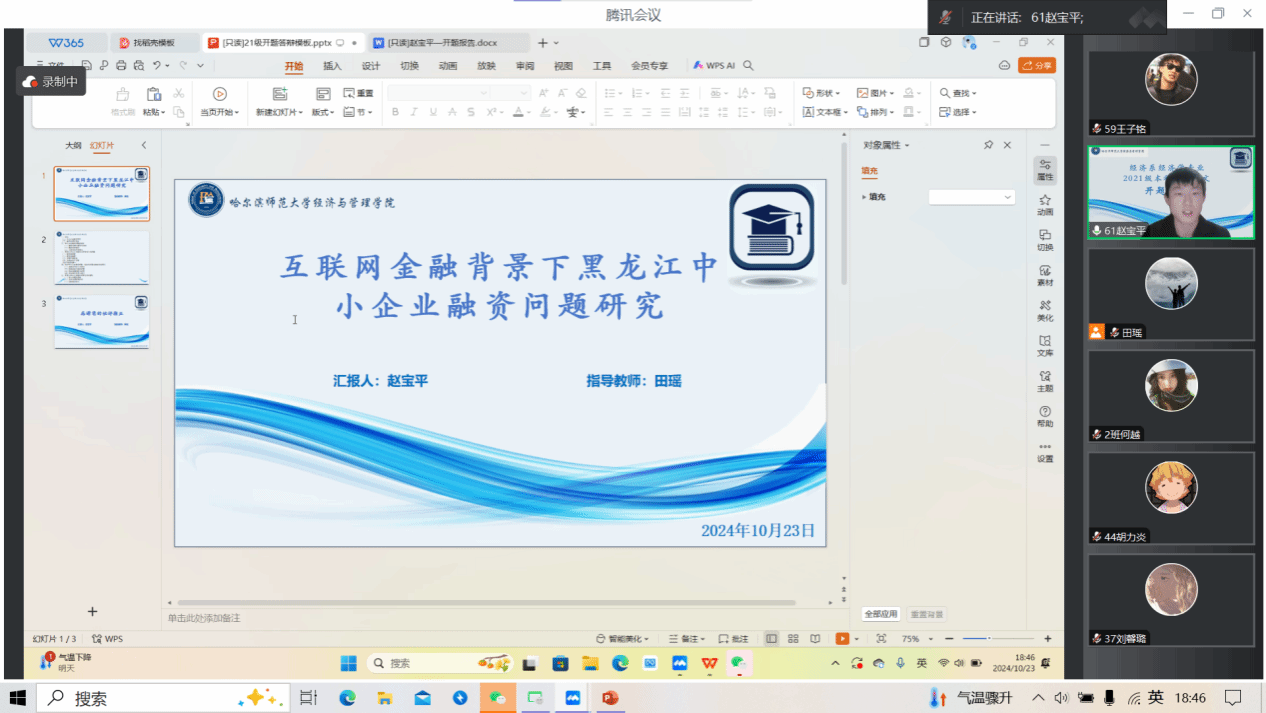Open the 填充 fill dropdown box
This screenshot has height=713, width=1266.
tap(971, 197)
